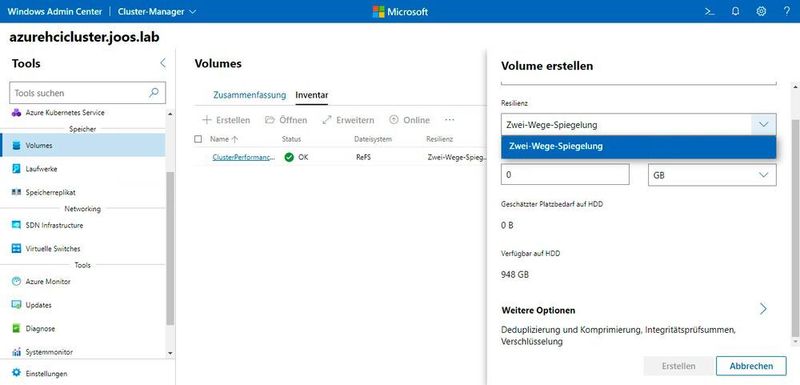The height and width of the screenshot is (385, 800).
Task: Switch to the Zusammenfassung tab
Action: tap(249, 95)
